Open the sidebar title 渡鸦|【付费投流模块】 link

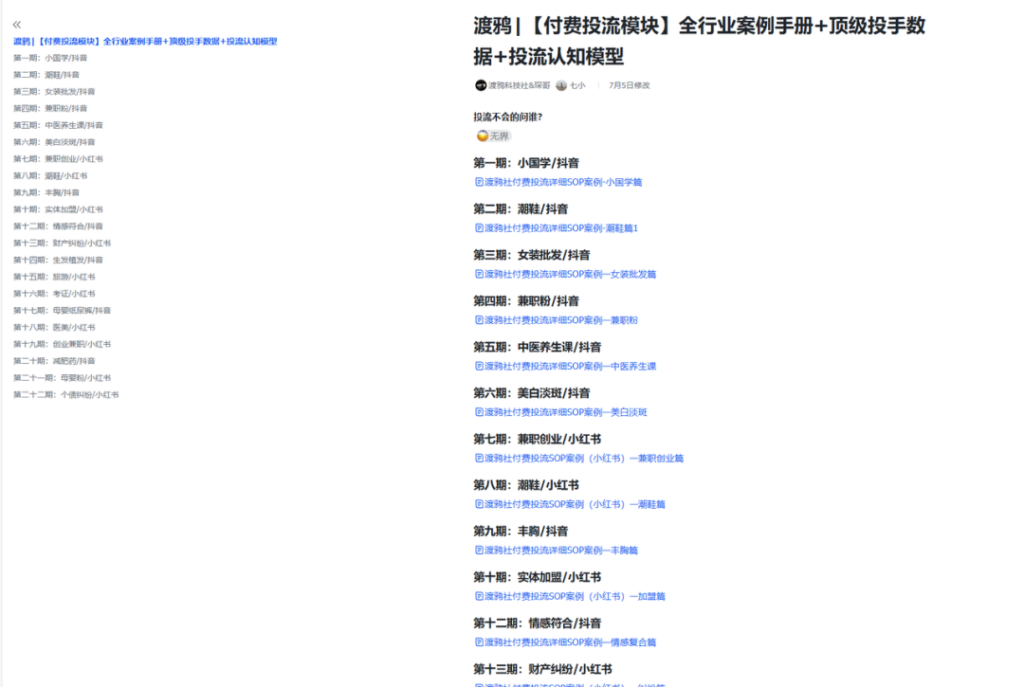coord(144,41)
